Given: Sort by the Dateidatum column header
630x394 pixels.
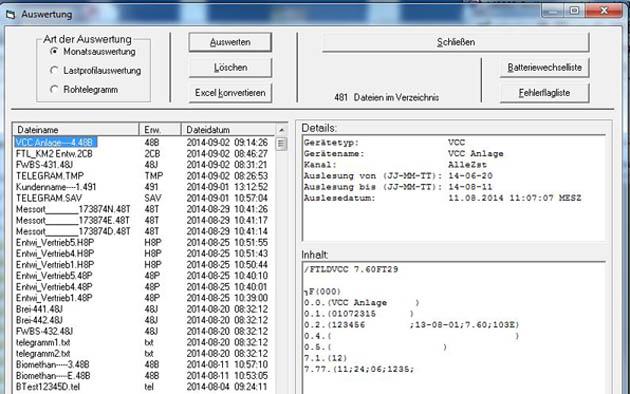Looking at the screenshot, I should 228,130.
